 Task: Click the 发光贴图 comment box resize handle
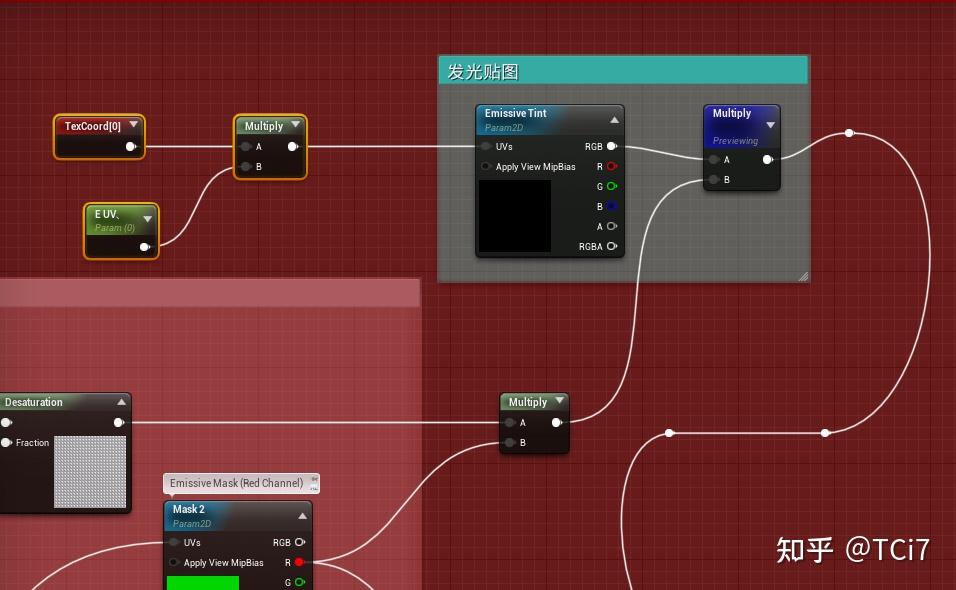(803, 277)
